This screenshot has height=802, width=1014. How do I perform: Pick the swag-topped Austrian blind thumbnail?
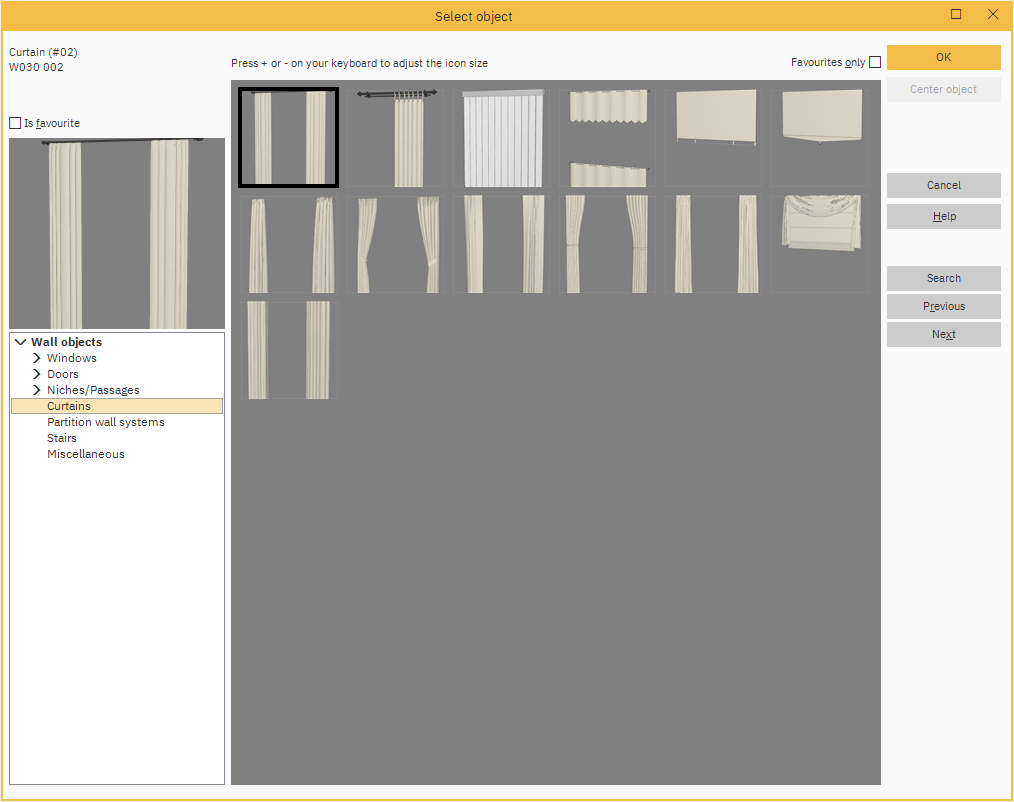[820, 244]
